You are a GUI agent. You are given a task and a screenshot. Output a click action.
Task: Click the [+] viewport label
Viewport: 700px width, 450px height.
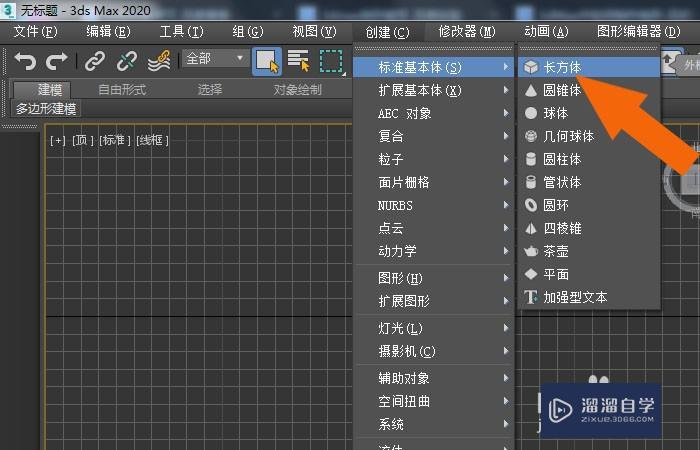[58, 141]
